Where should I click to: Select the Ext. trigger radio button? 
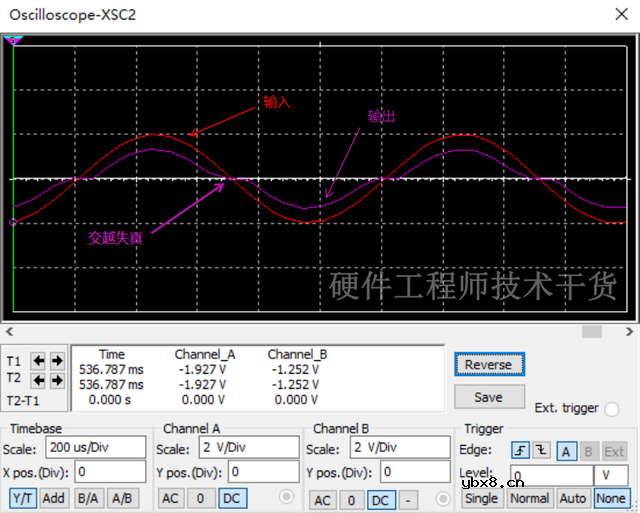612,408
